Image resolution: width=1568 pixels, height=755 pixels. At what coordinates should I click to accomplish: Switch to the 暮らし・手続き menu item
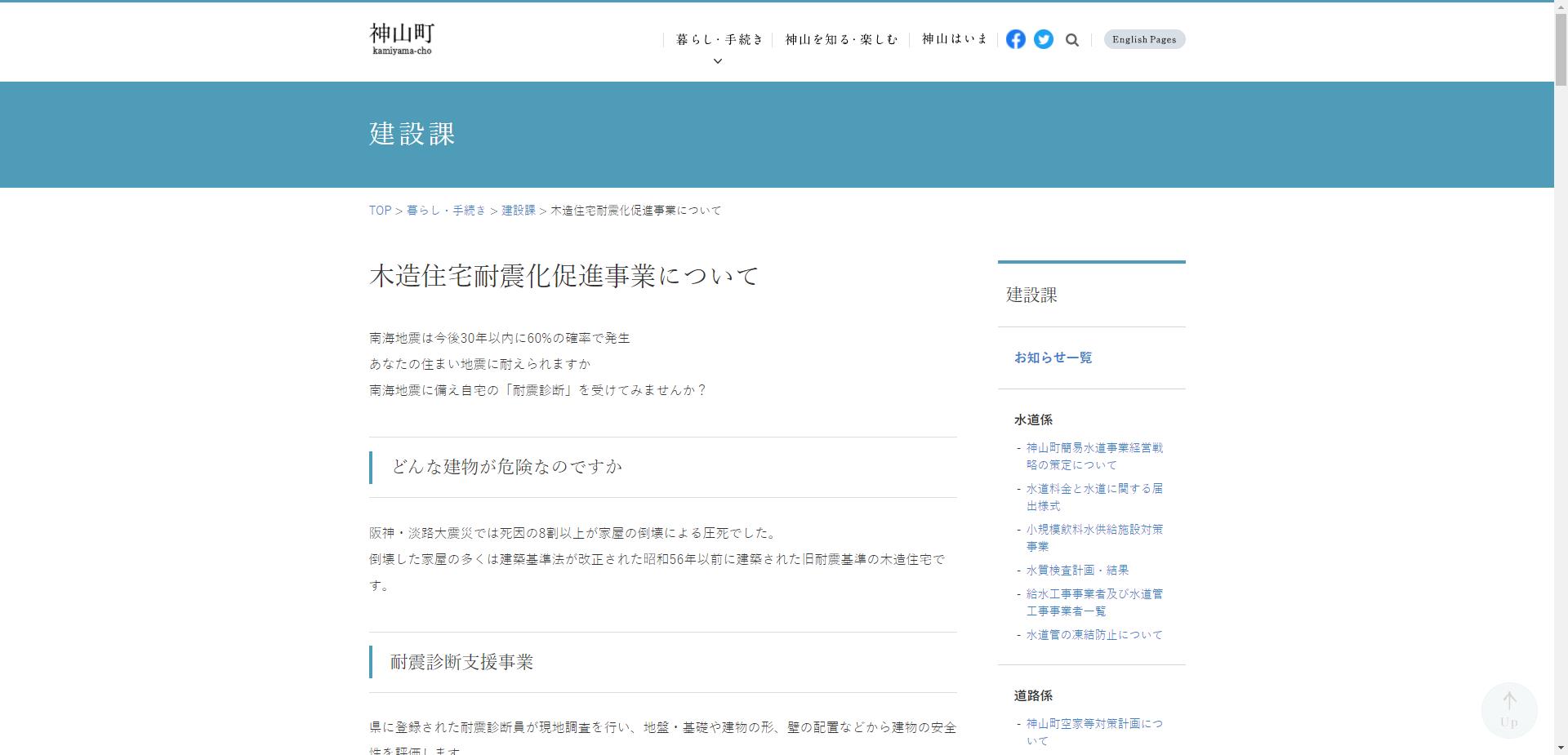(x=719, y=38)
